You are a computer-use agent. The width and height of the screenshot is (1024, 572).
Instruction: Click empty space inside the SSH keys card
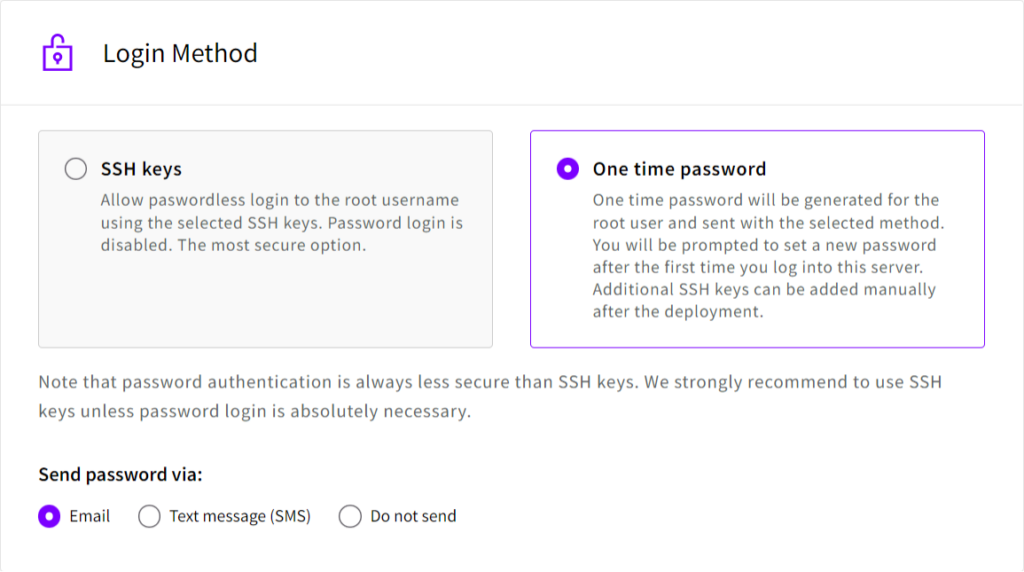(x=265, y=300)
